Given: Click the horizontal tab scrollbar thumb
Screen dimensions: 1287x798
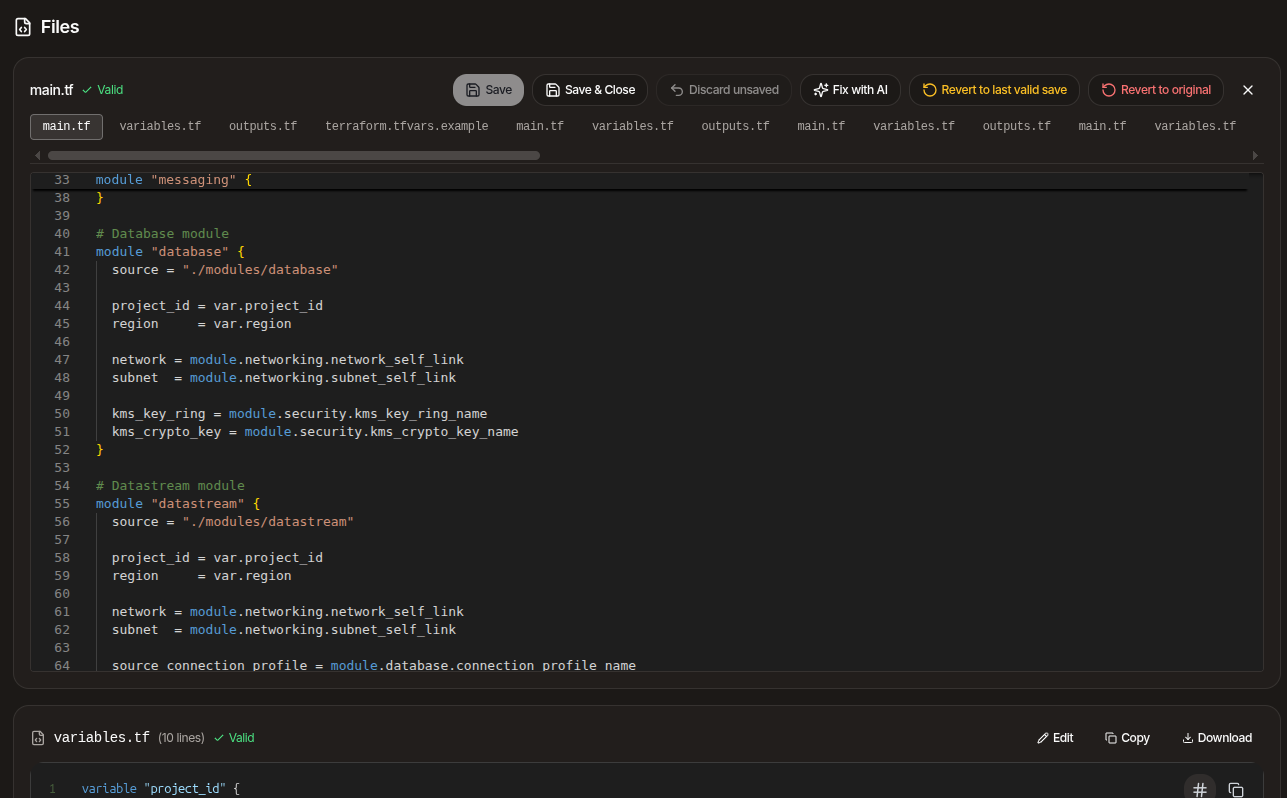Looking at the screenshot, I should (294, 155).
